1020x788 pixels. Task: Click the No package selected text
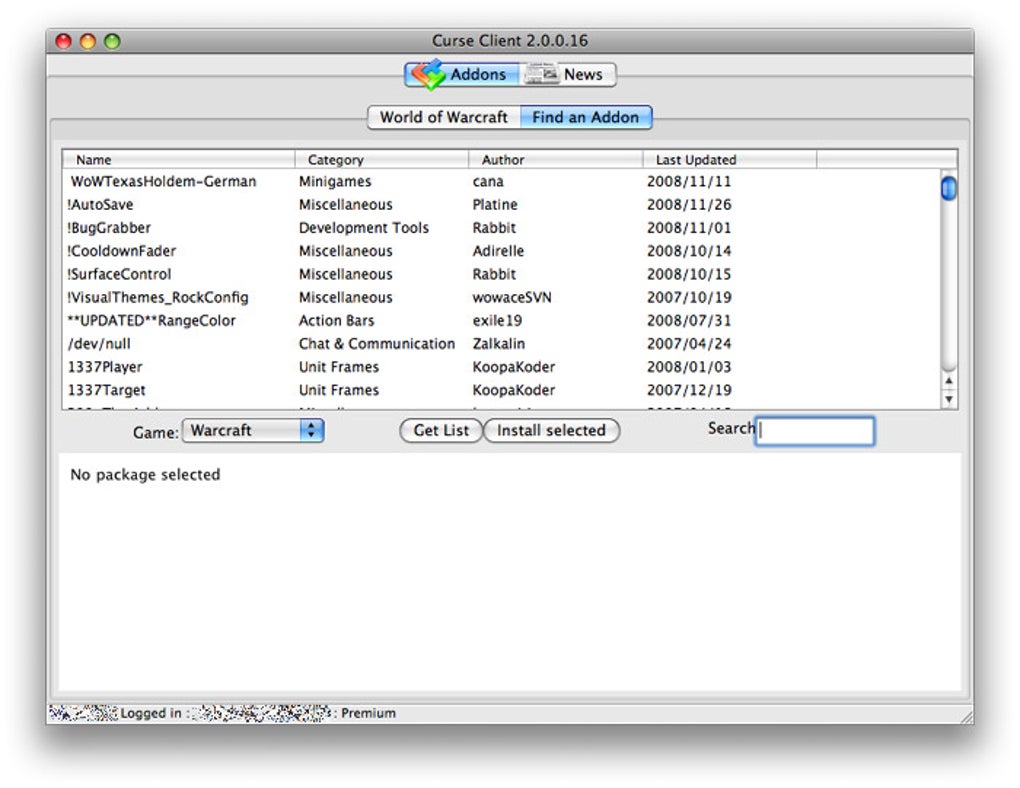pos(145,474)
